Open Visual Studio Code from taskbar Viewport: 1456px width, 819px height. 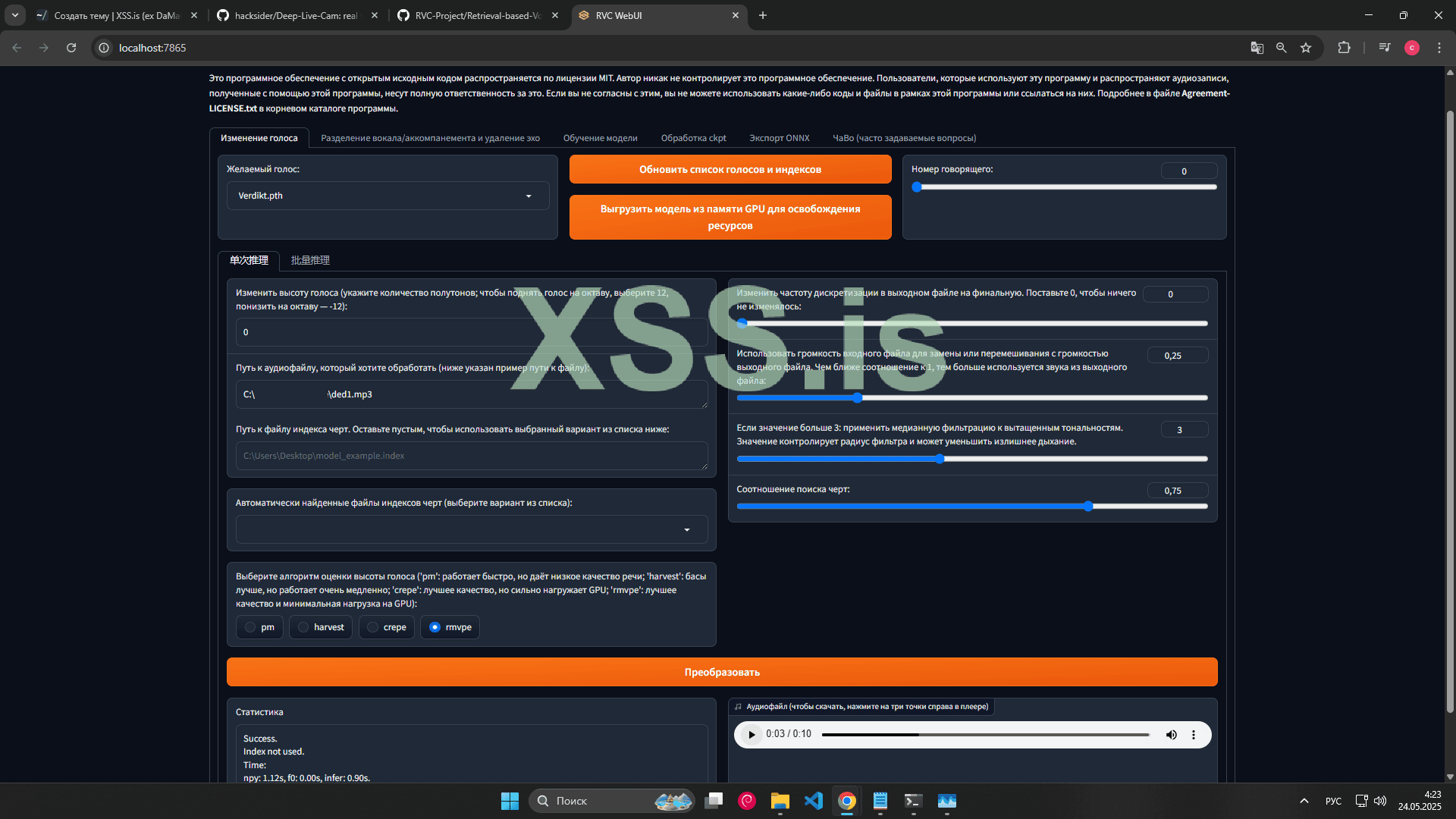click(813, 801)
